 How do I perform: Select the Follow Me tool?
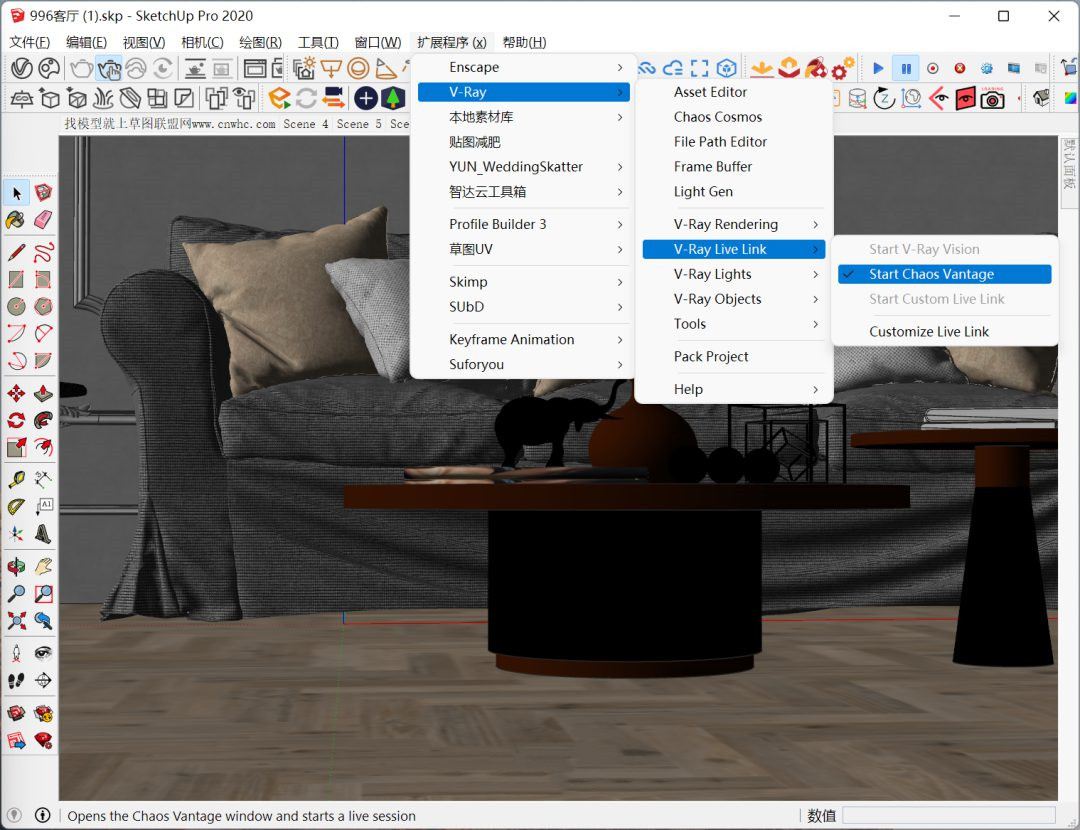click(x=43, y=420)
